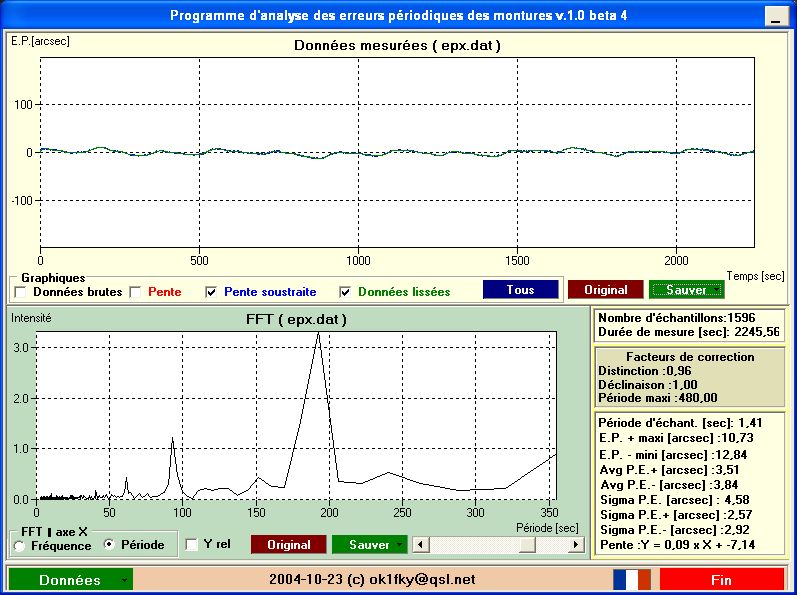This screenshot has height=595, width=797.
Task: Click the Graphiques group label
Action: (x=53, y=278)
